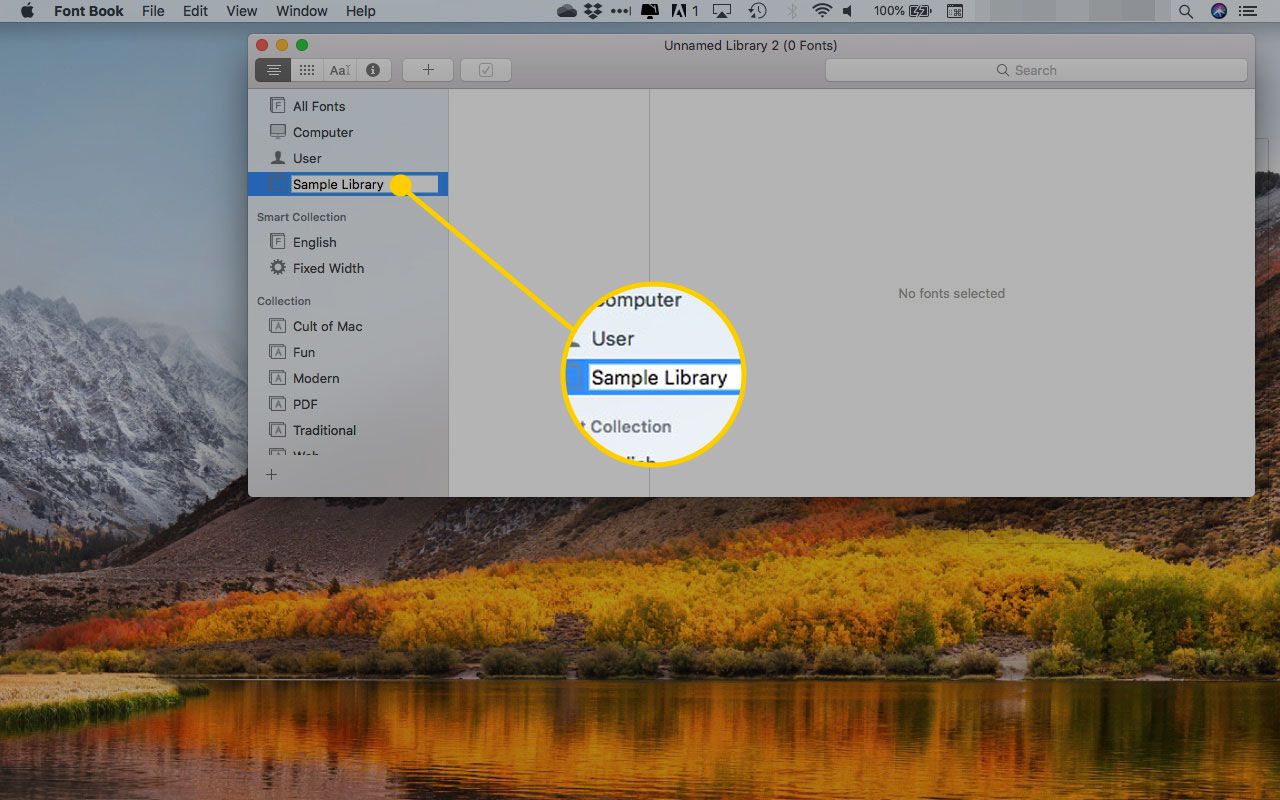The width and height of the screenshot is (1280, 800).
Task: Open the Font Book menu
Action: pyautogui.click(x=88, y=11)
